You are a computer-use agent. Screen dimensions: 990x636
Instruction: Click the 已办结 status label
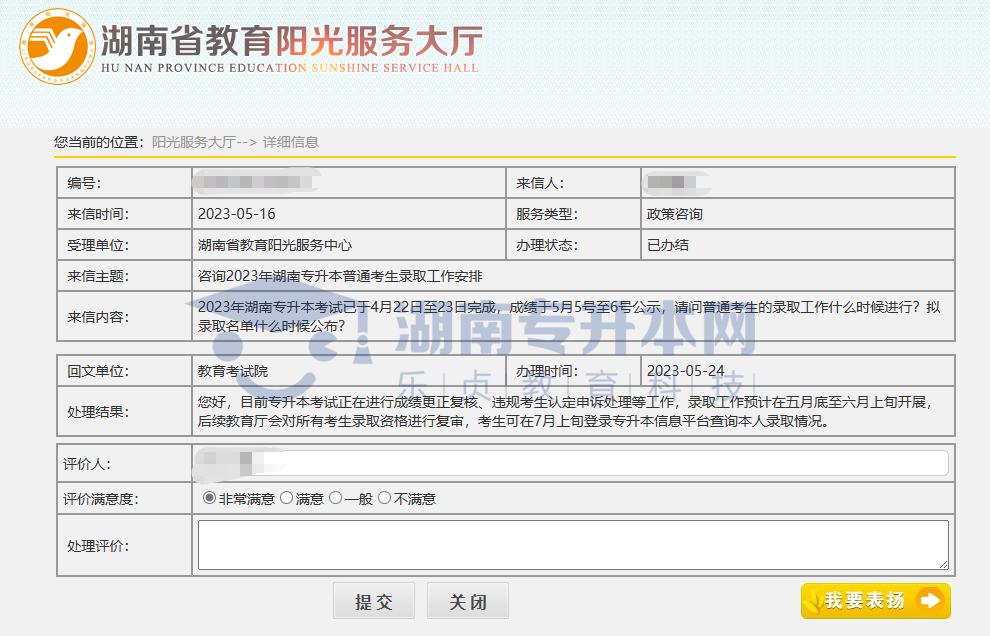point(668,245)
